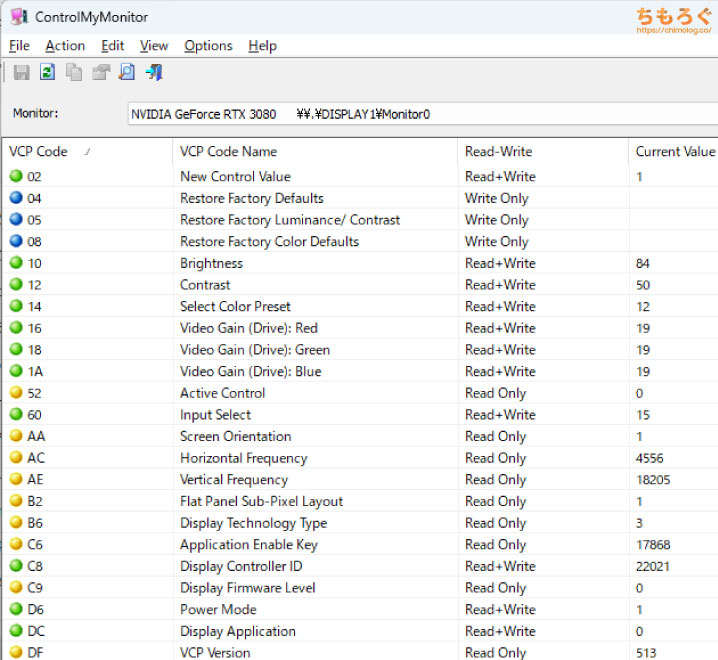Click the Find magnifier toolbar icon
This screenshot has width=718, height=660.
coord(127,72)
